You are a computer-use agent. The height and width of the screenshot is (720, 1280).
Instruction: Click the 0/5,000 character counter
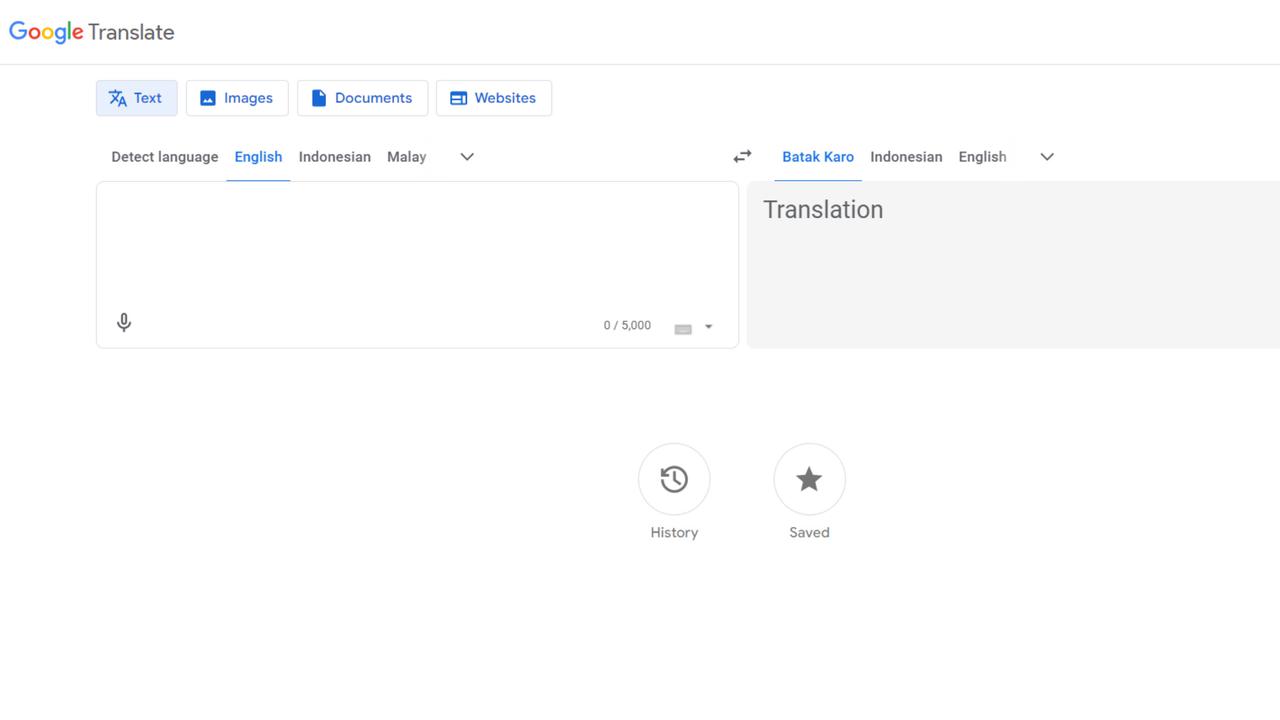pyautogui.click(x=627, y=325)
